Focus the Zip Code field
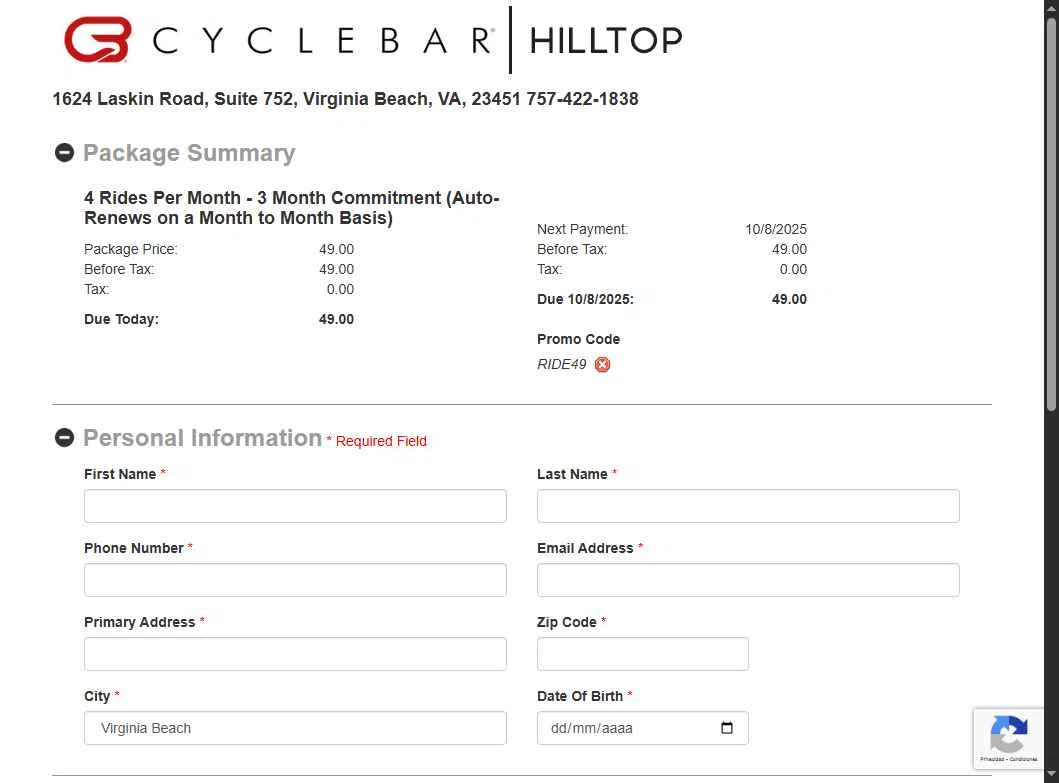Screen dimensions: 1059x783 tap(642, 654)
